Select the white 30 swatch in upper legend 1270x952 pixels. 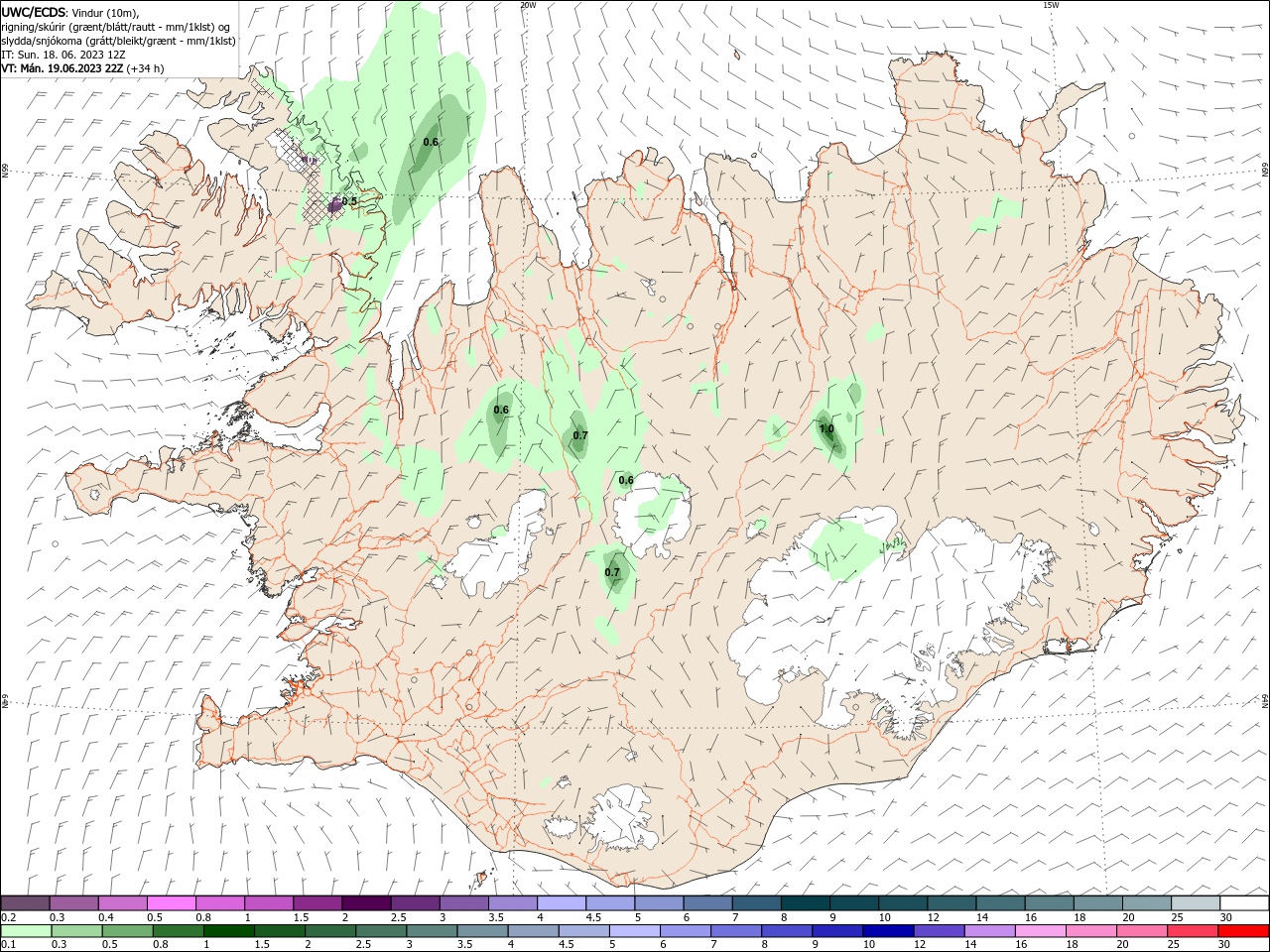[1243, 903]
